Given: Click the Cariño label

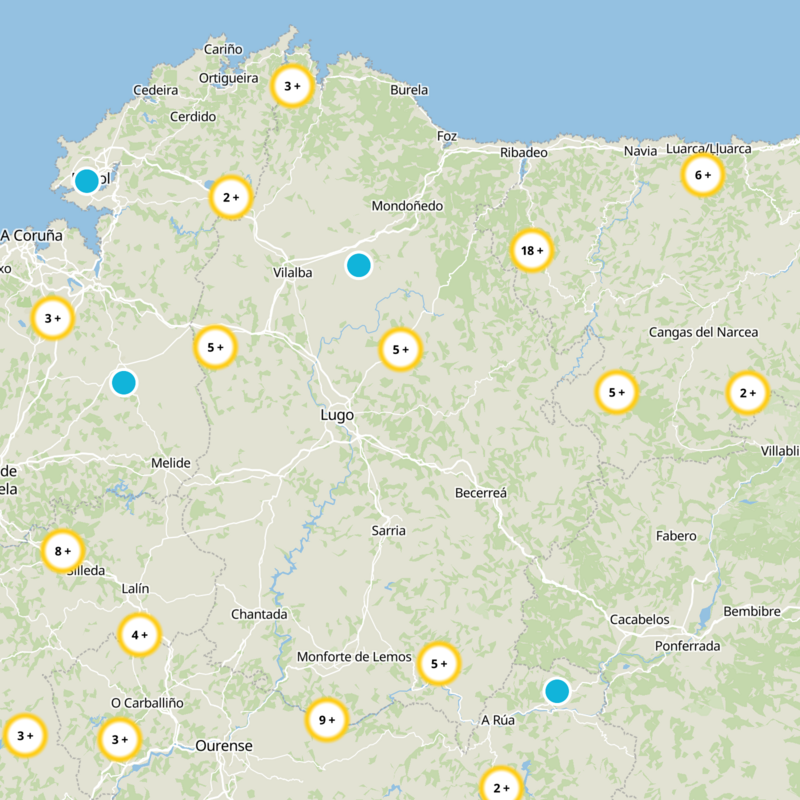Looking at the screenshot, I should (223, 49).
